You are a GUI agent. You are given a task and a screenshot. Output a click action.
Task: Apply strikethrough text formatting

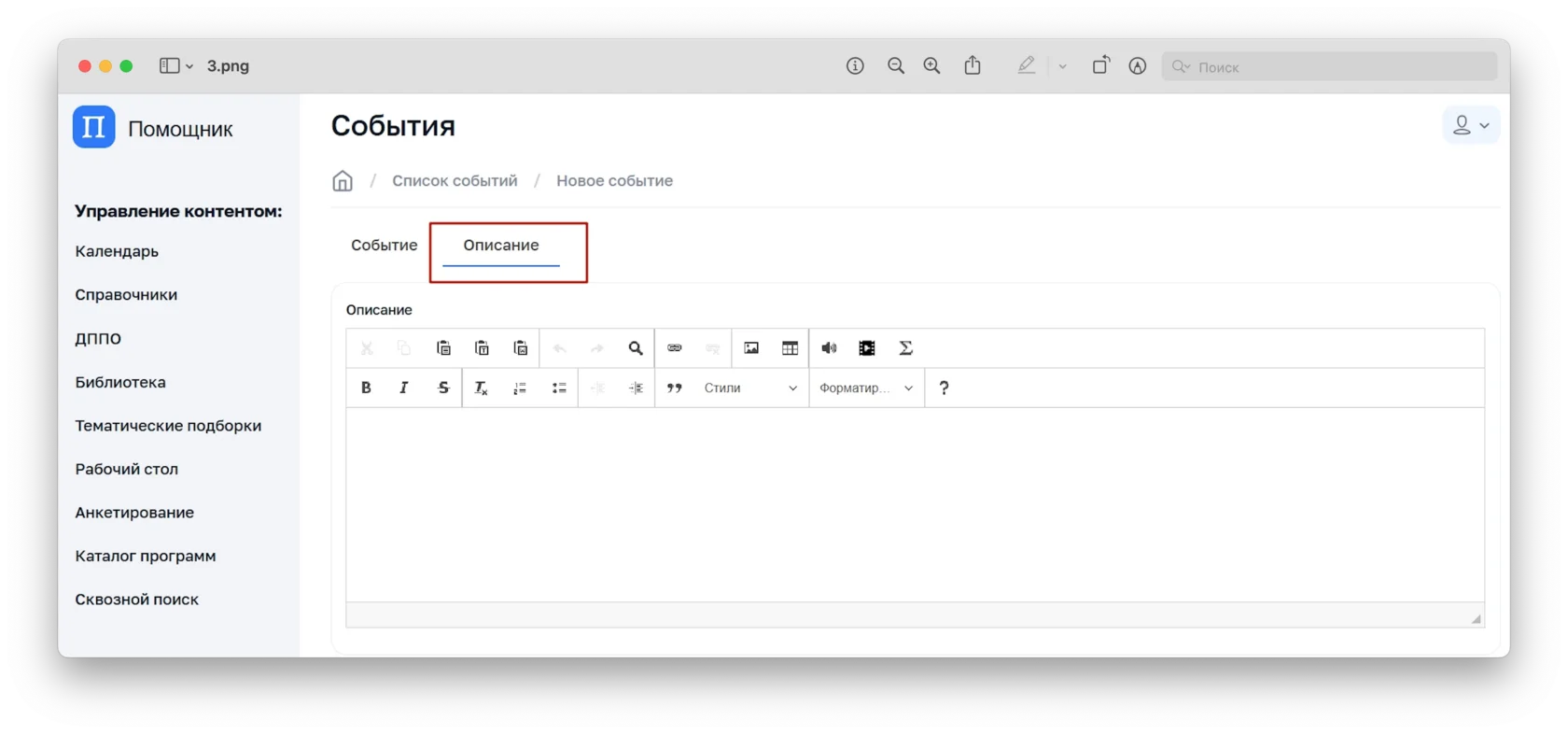[x=443, y=388]
